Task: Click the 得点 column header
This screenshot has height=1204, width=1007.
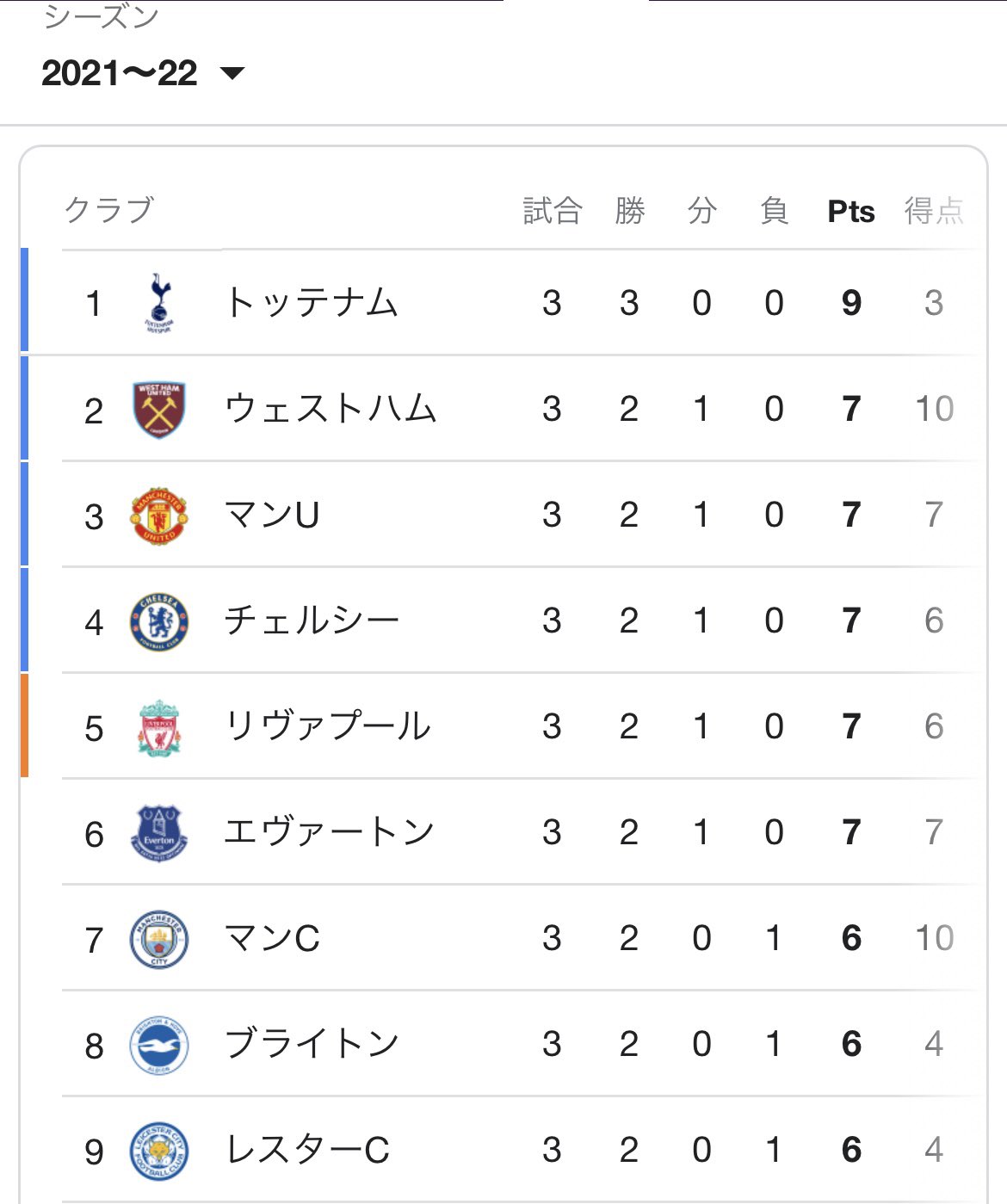Action: click(934, 211)
